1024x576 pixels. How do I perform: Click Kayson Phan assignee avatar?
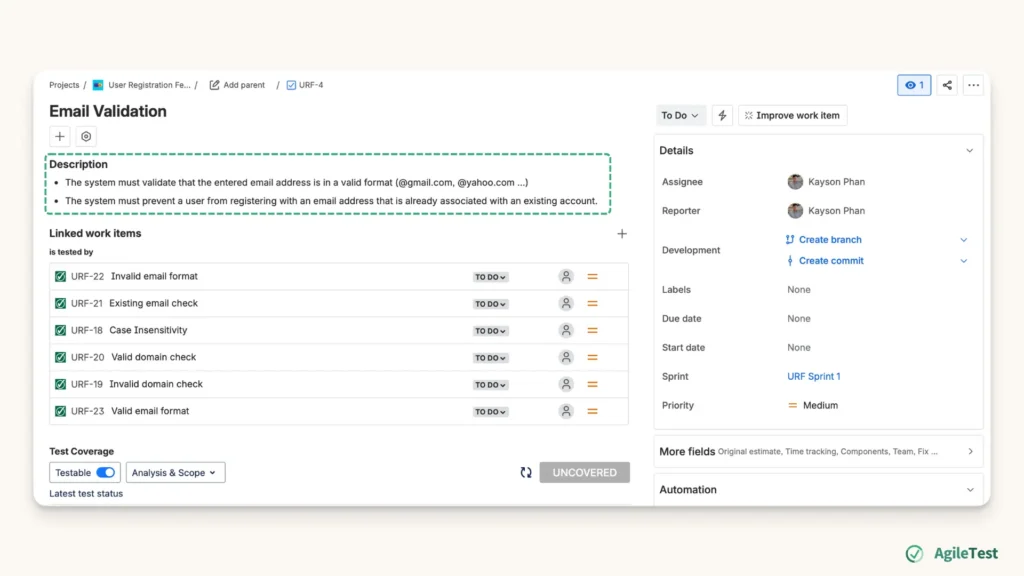pos(795,182)
